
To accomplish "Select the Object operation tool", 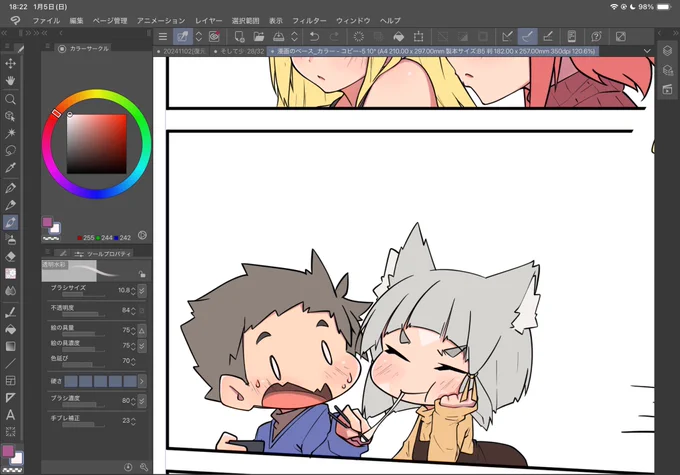I will click(x=10, y=116).
